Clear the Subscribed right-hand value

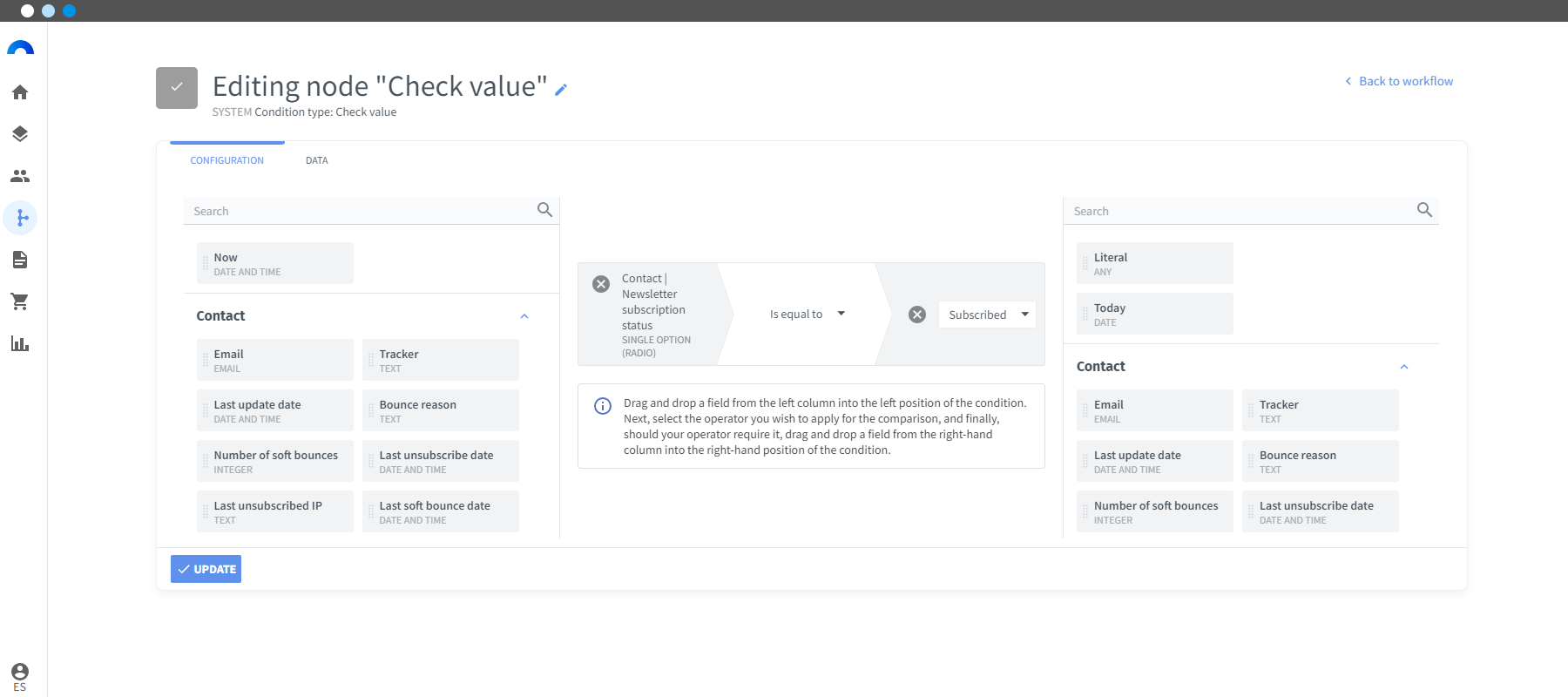(x=917, y=315)
